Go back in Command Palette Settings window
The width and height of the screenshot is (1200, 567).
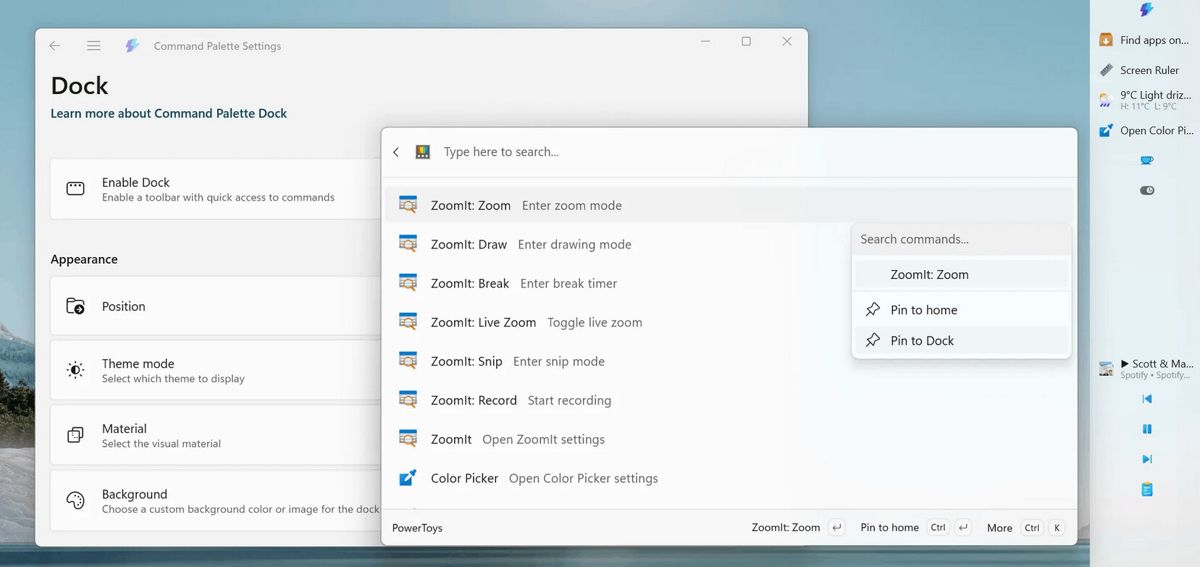pos(55,45)
